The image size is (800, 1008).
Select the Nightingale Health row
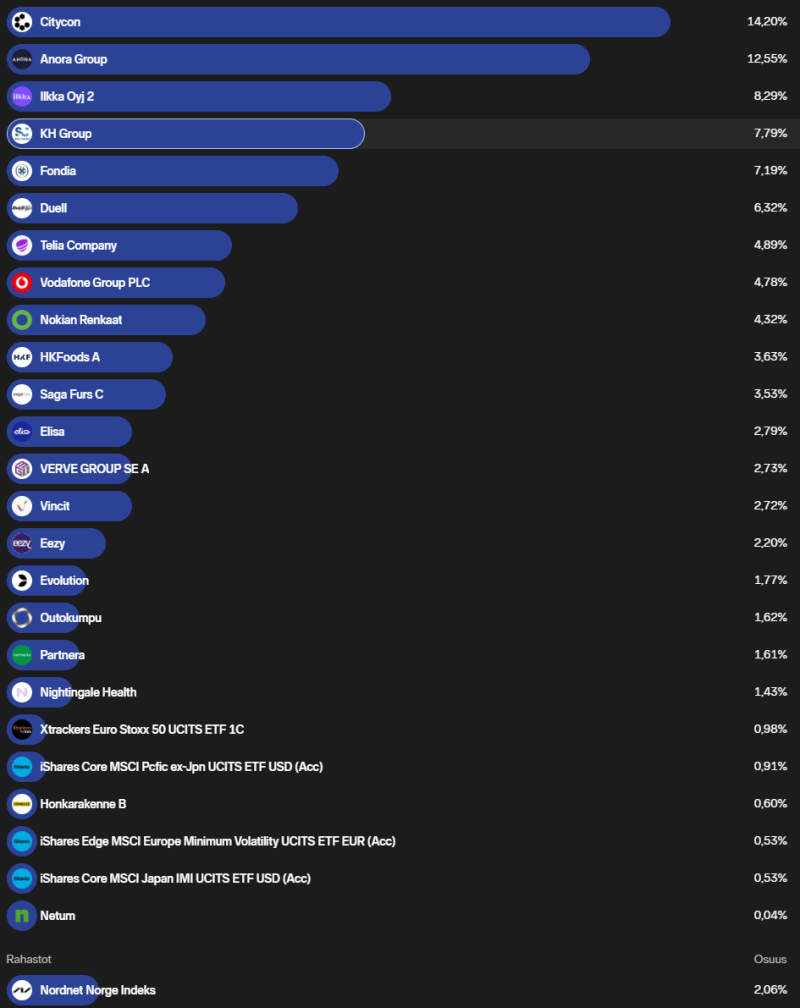[x=88, y=692]
